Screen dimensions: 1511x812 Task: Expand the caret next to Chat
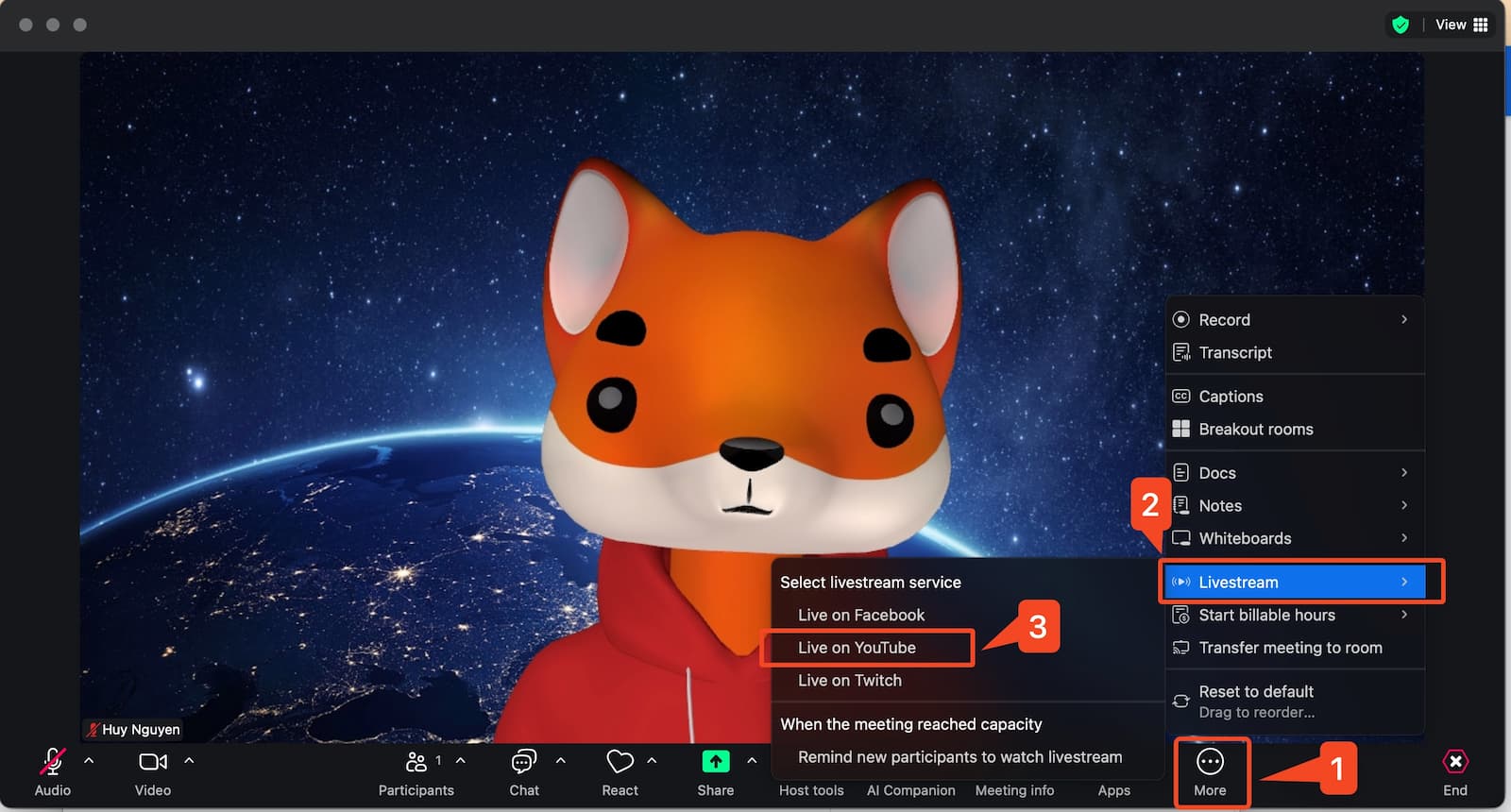[561, 759]
